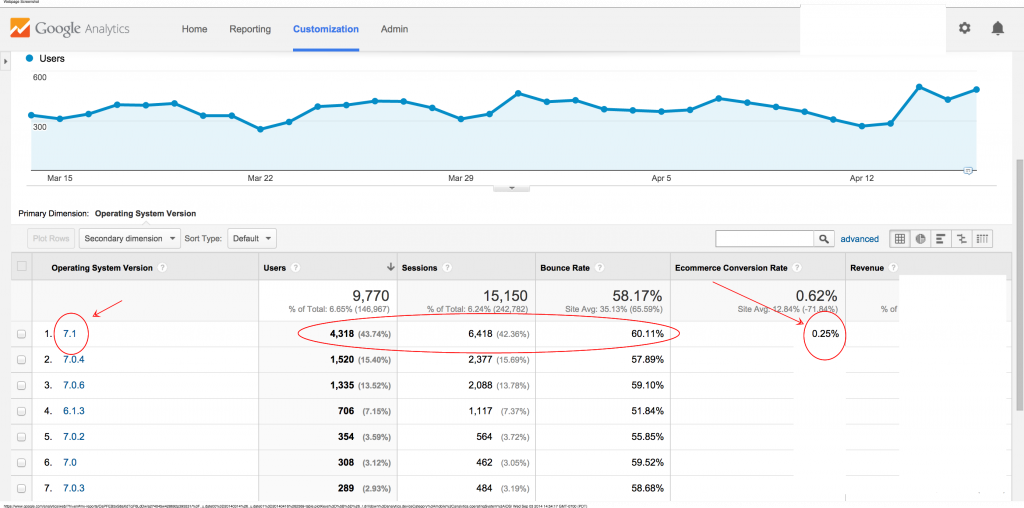Click the 51.84% bounce rate value

click(x=648, y=411)
